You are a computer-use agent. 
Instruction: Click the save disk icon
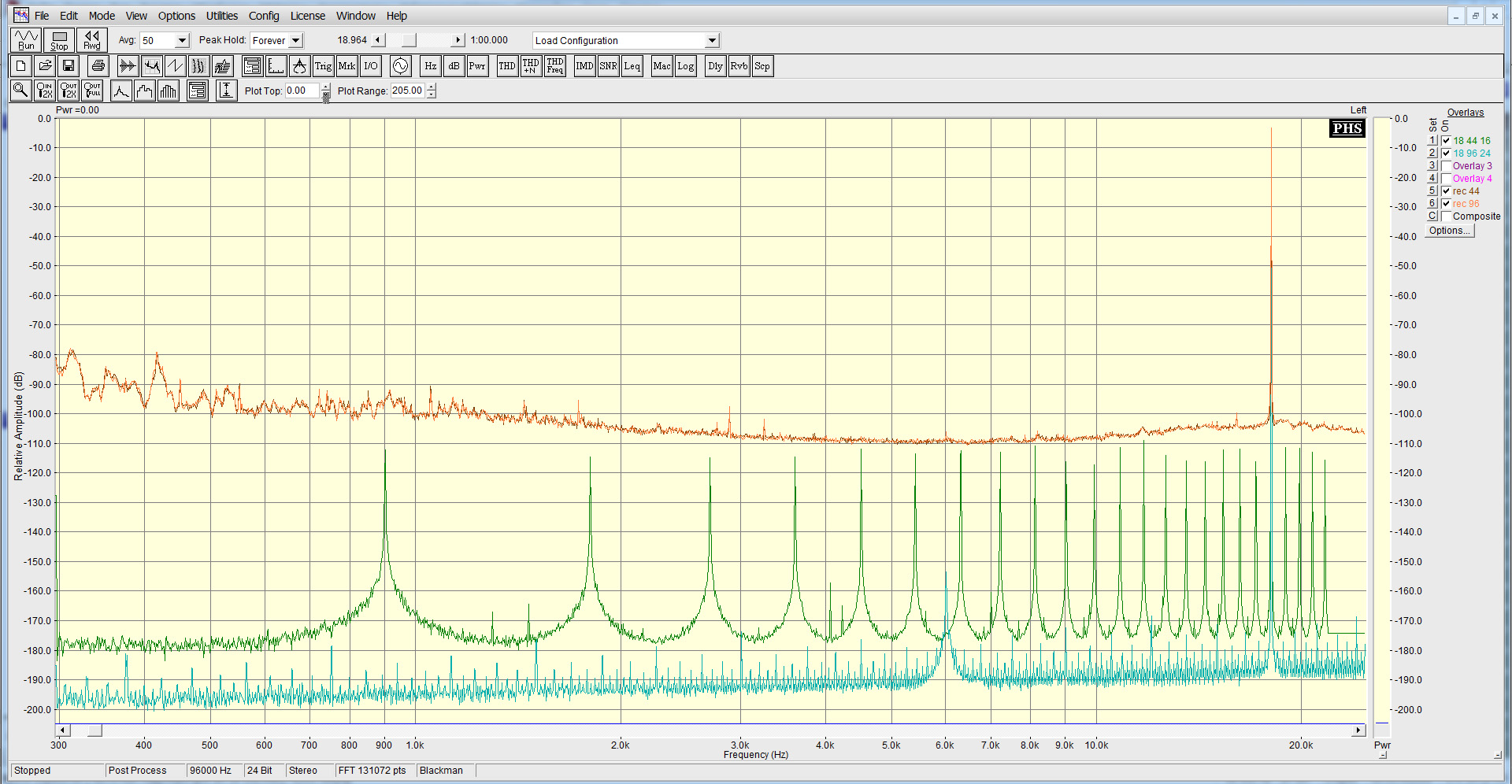point(69,66)
